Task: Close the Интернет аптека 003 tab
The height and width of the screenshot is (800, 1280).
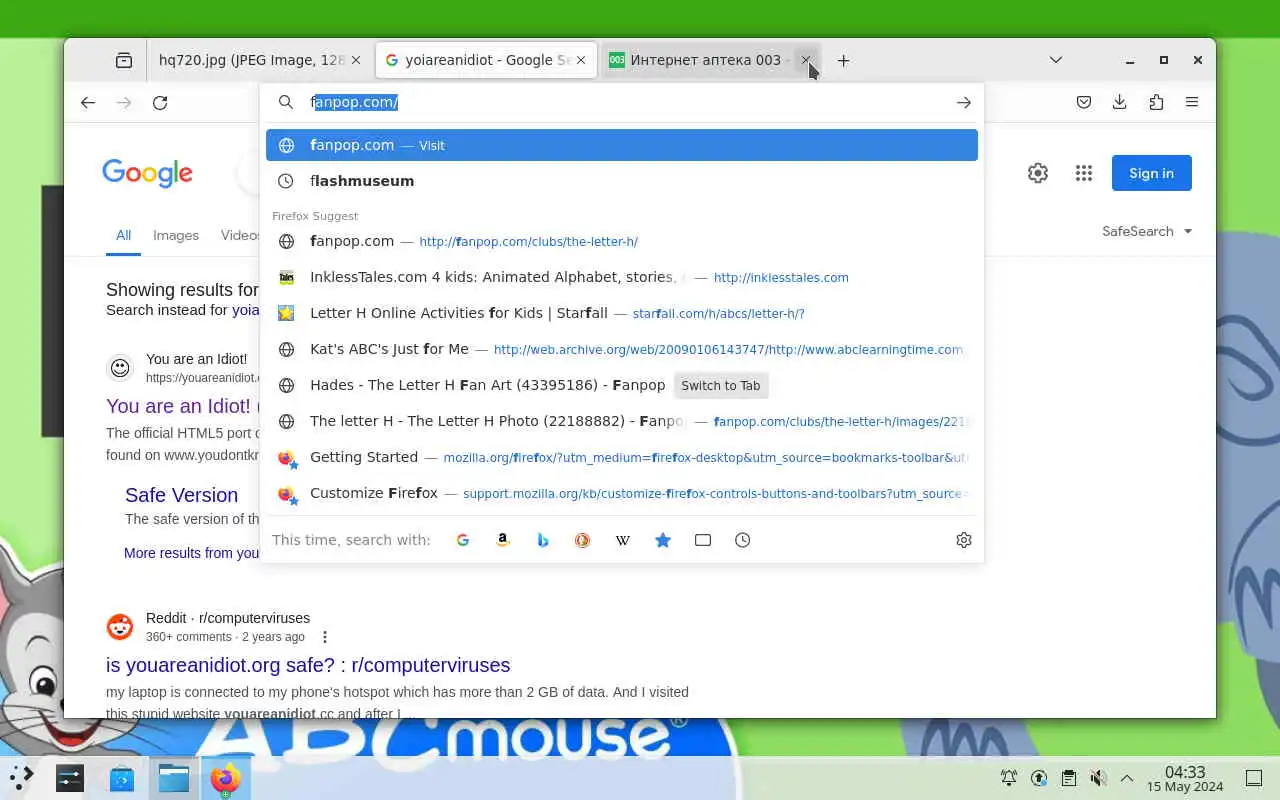Action: 806,60
